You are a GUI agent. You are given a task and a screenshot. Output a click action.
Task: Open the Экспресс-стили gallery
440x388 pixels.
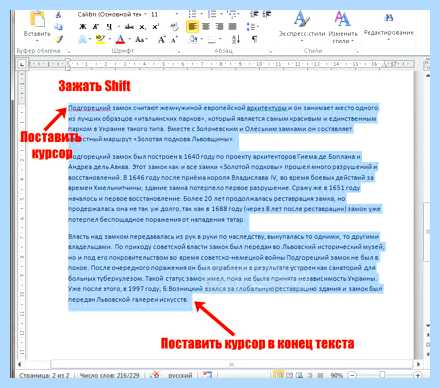pos(302,27)
